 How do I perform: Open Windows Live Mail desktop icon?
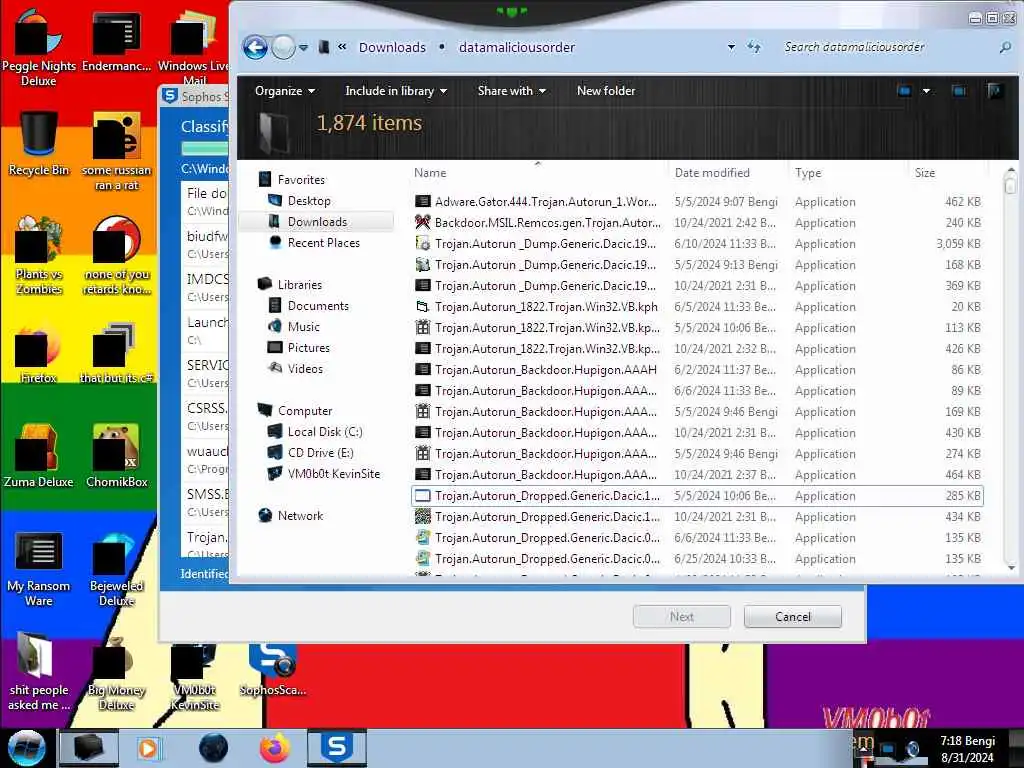[194, 49]
